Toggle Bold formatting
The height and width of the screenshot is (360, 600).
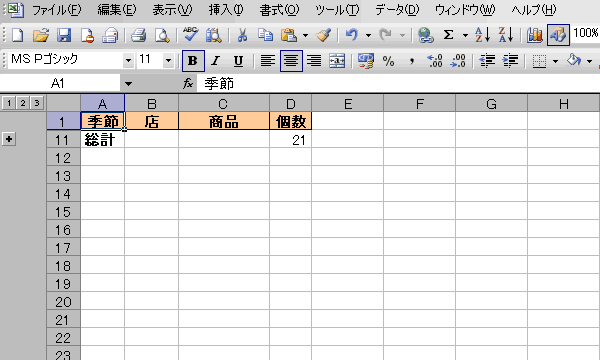click(x=193, y=61)
